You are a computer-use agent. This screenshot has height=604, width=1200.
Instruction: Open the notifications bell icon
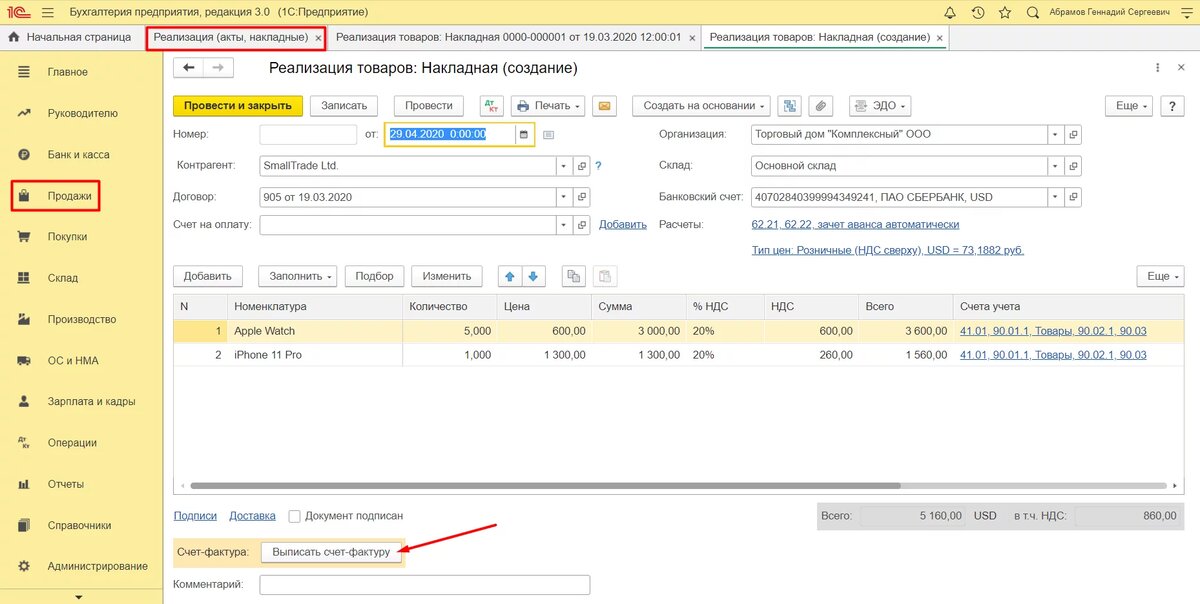(x=949, y=12)
